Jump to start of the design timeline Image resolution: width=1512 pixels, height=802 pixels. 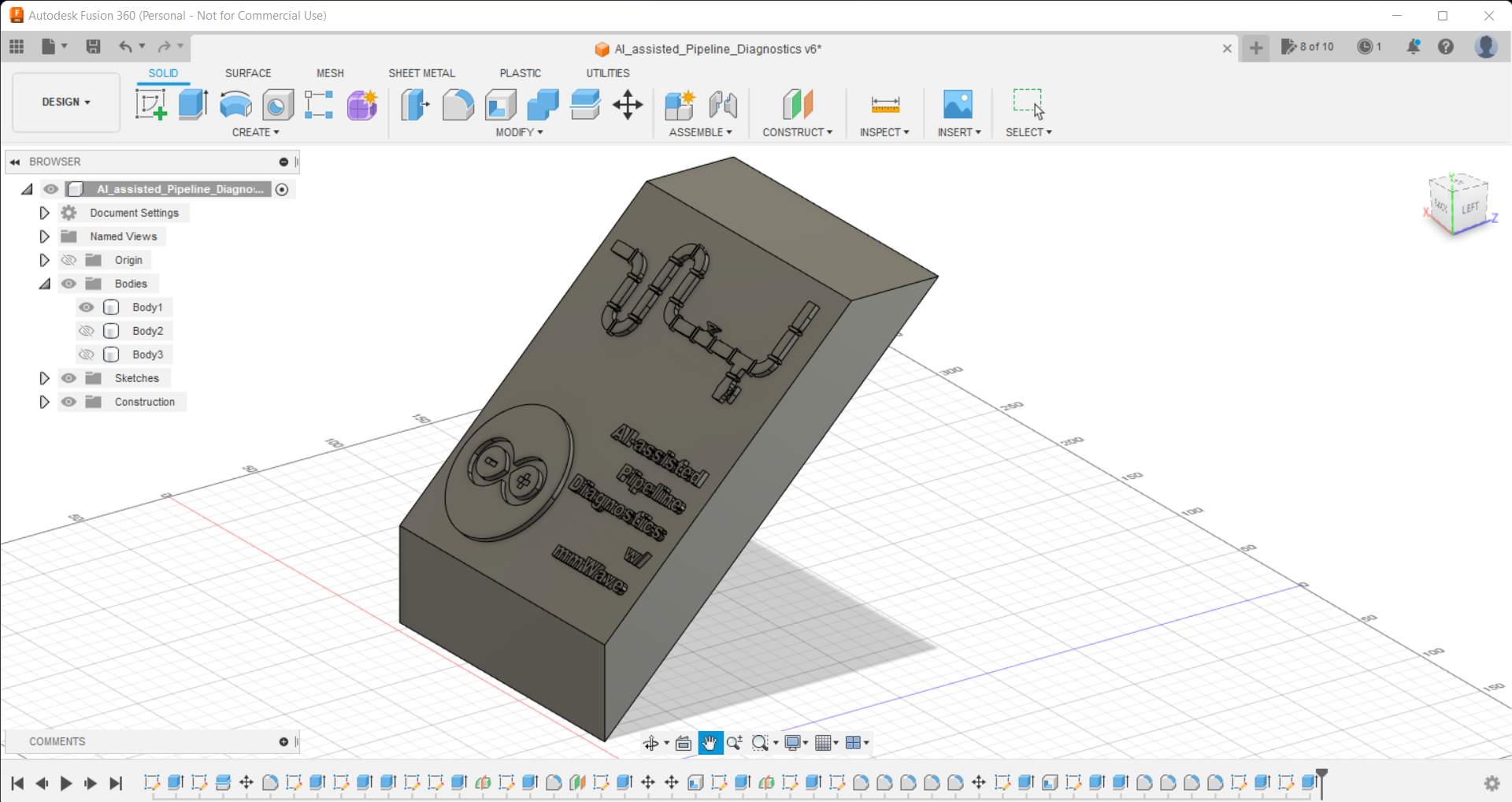point(17,783)
